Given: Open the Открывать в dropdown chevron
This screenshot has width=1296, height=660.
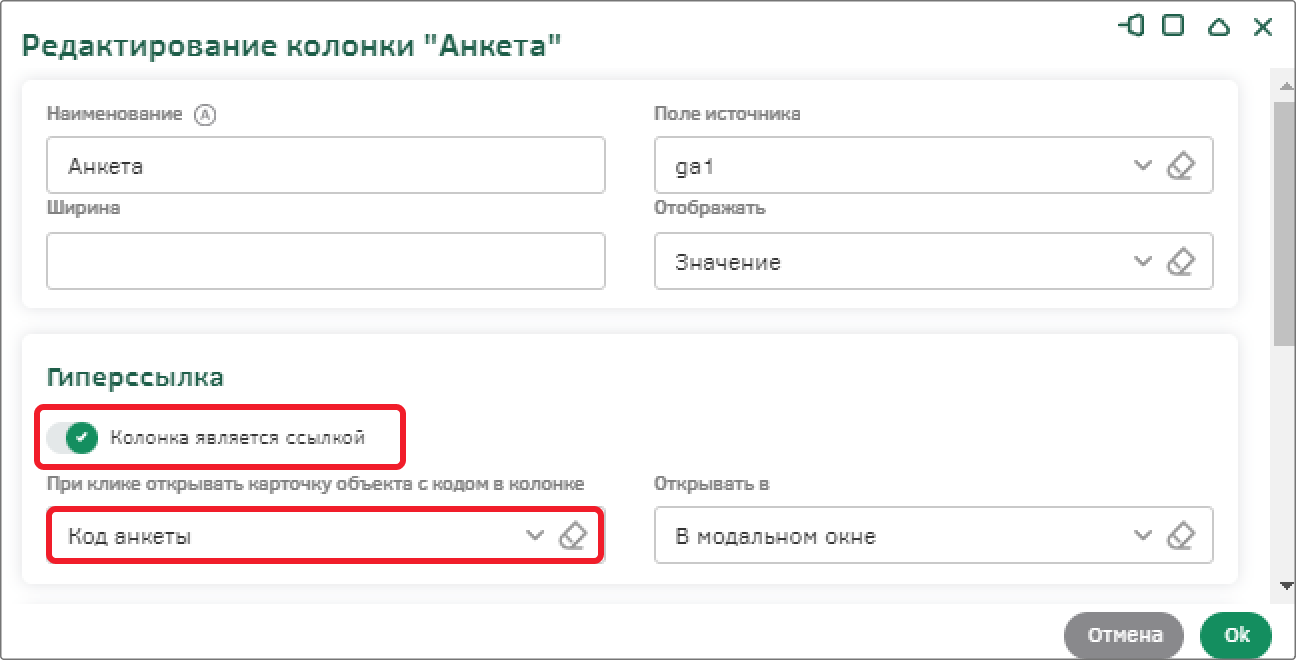Looking at the screenshot, I should (1143, 535).
